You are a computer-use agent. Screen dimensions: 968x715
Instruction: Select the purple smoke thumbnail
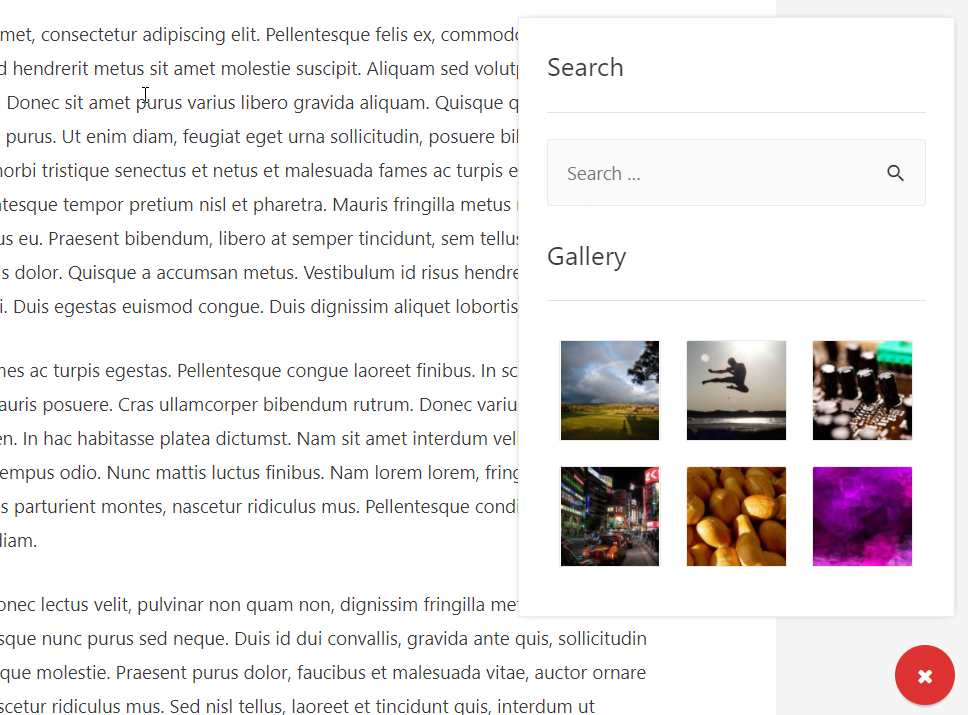tap(862, 516)
